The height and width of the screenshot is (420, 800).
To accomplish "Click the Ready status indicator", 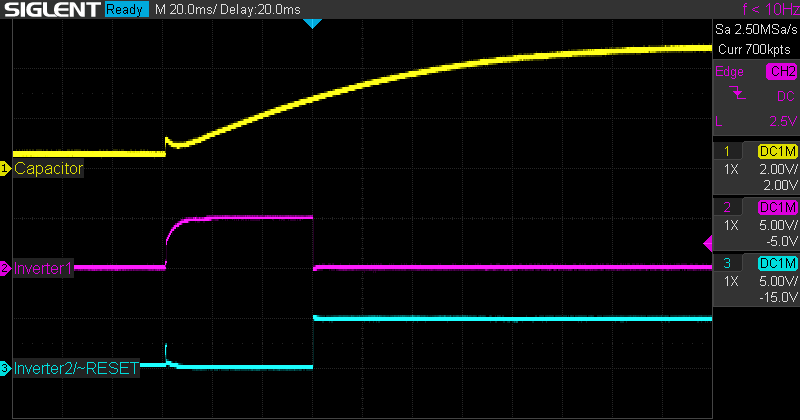I will click(x=125, y=10).
